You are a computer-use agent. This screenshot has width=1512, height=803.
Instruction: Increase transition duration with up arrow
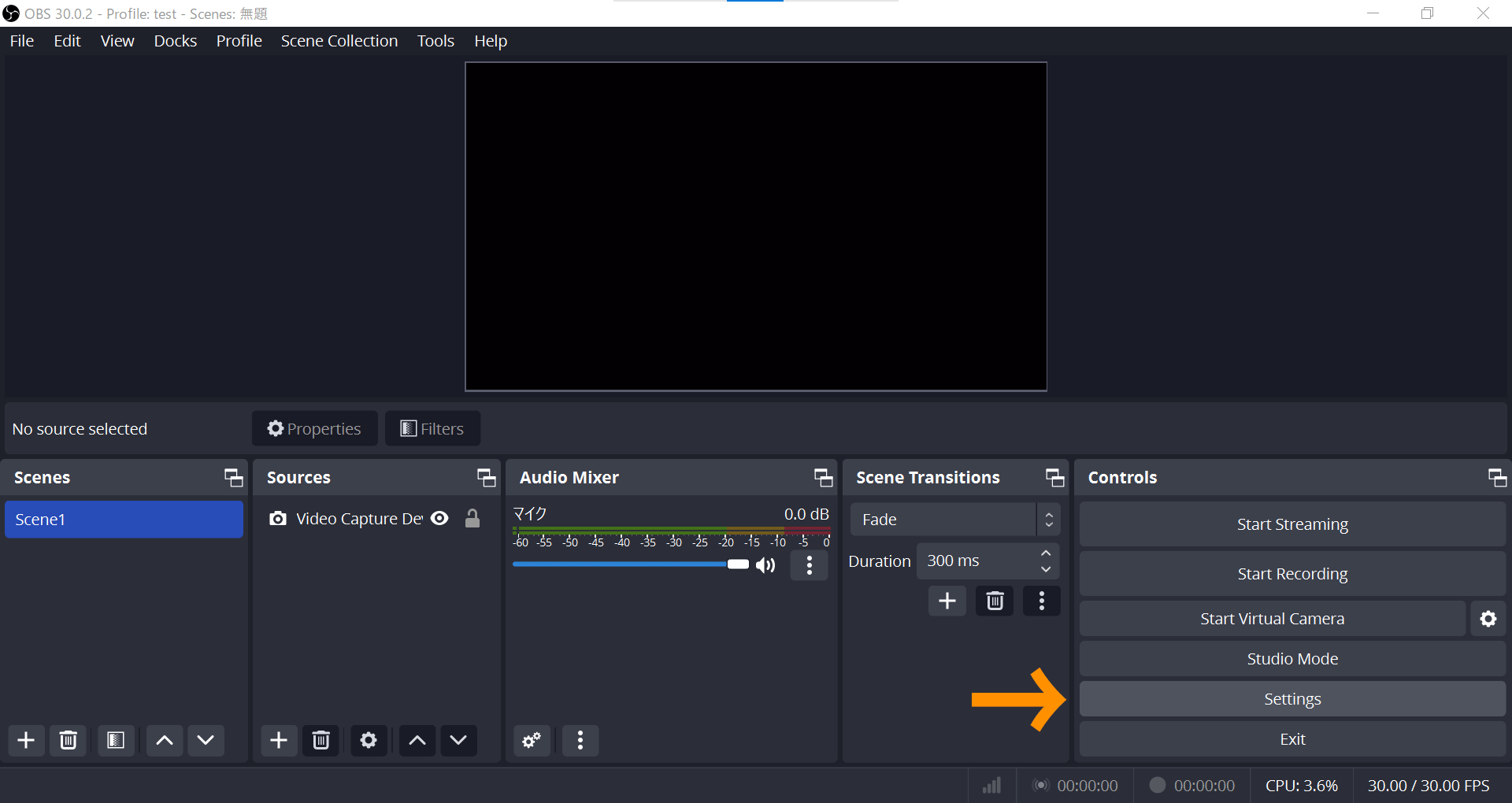pyautogui.click(x=1046, y=553)
